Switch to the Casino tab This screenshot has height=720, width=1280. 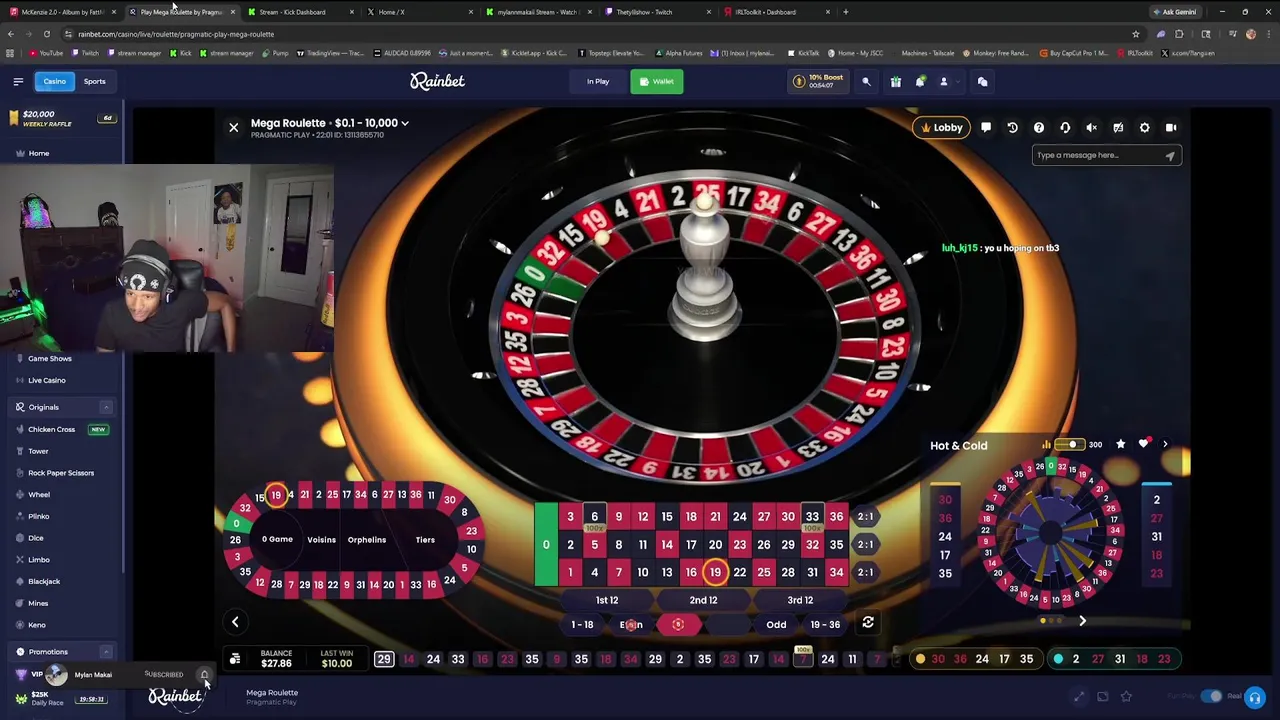coord(54,82)
